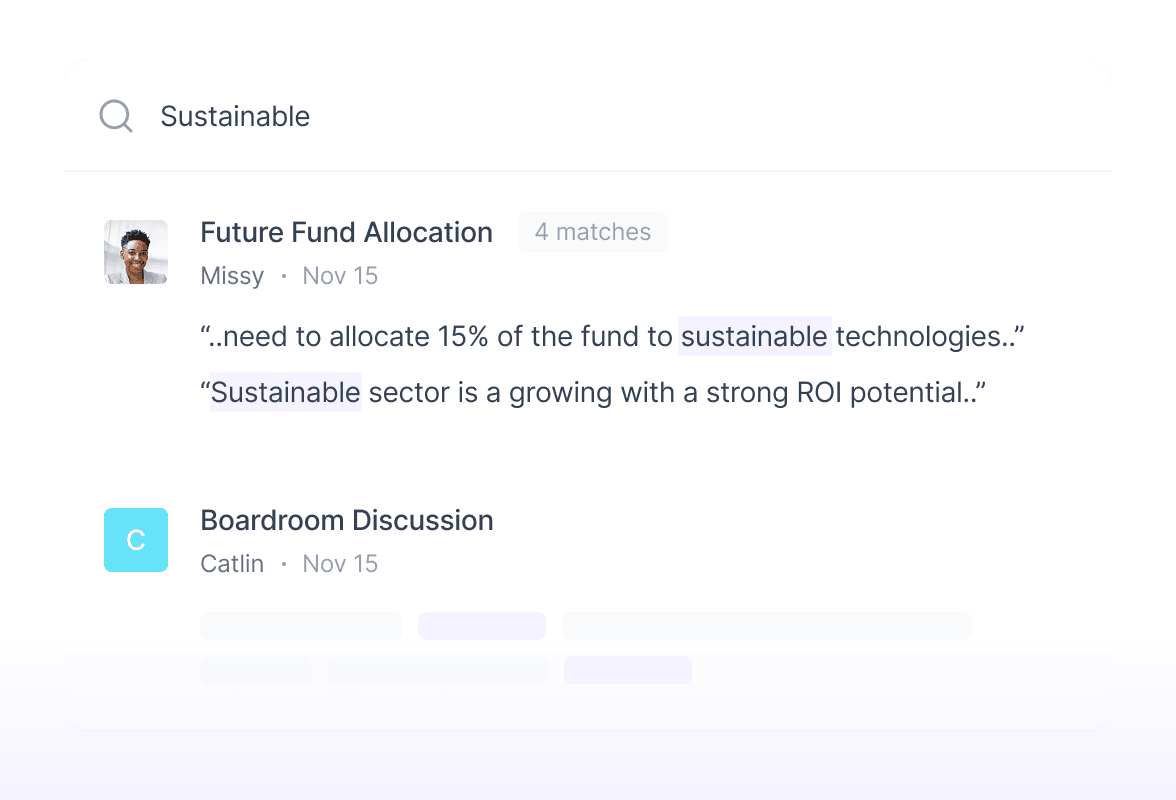Click highlighted "Sustainable" before "sector"
The width and height of the screenshot is (1176, 800).
pyautogui.click(x=285, y=392)
